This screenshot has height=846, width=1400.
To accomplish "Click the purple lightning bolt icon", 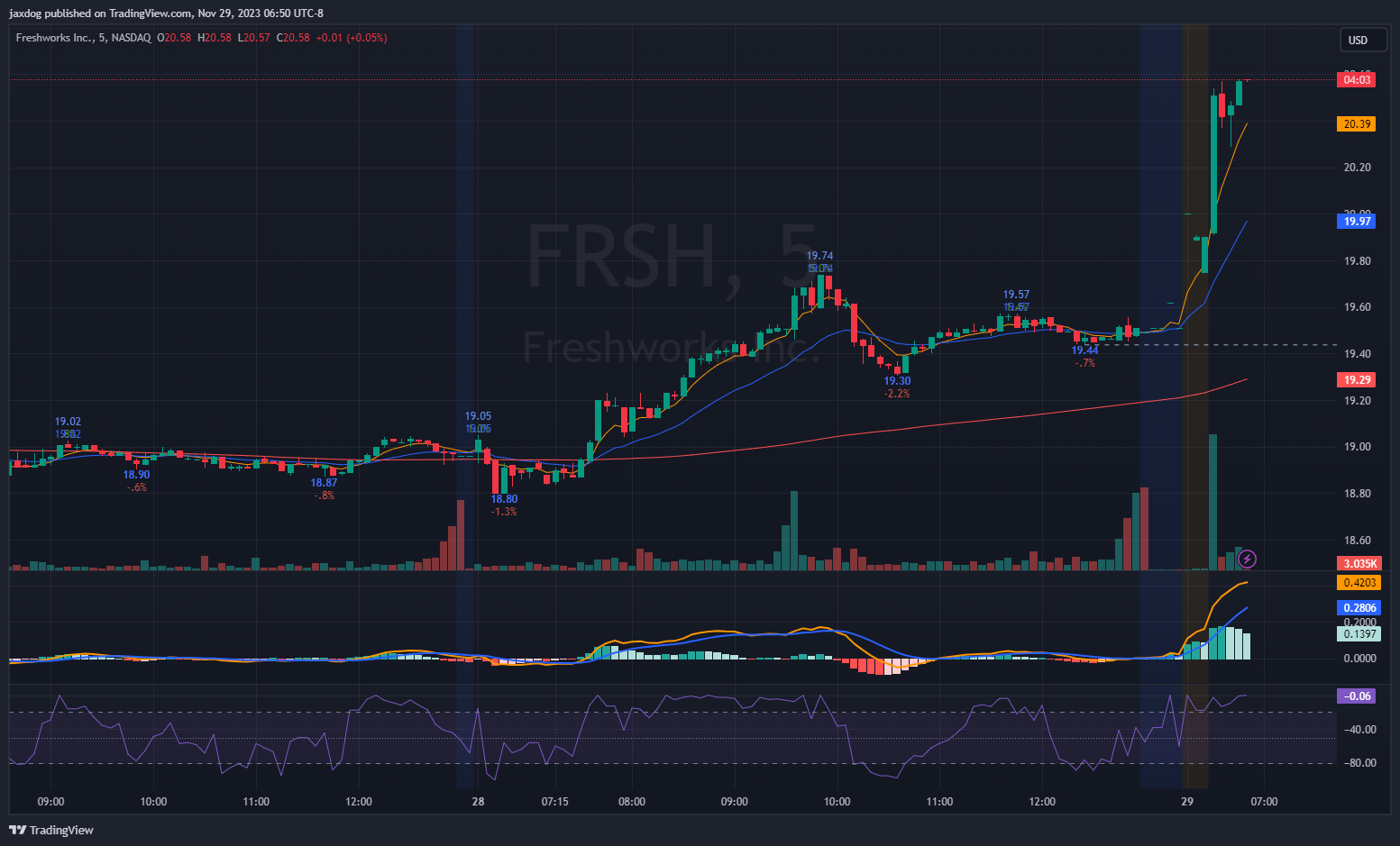I will pos(1248,559).
